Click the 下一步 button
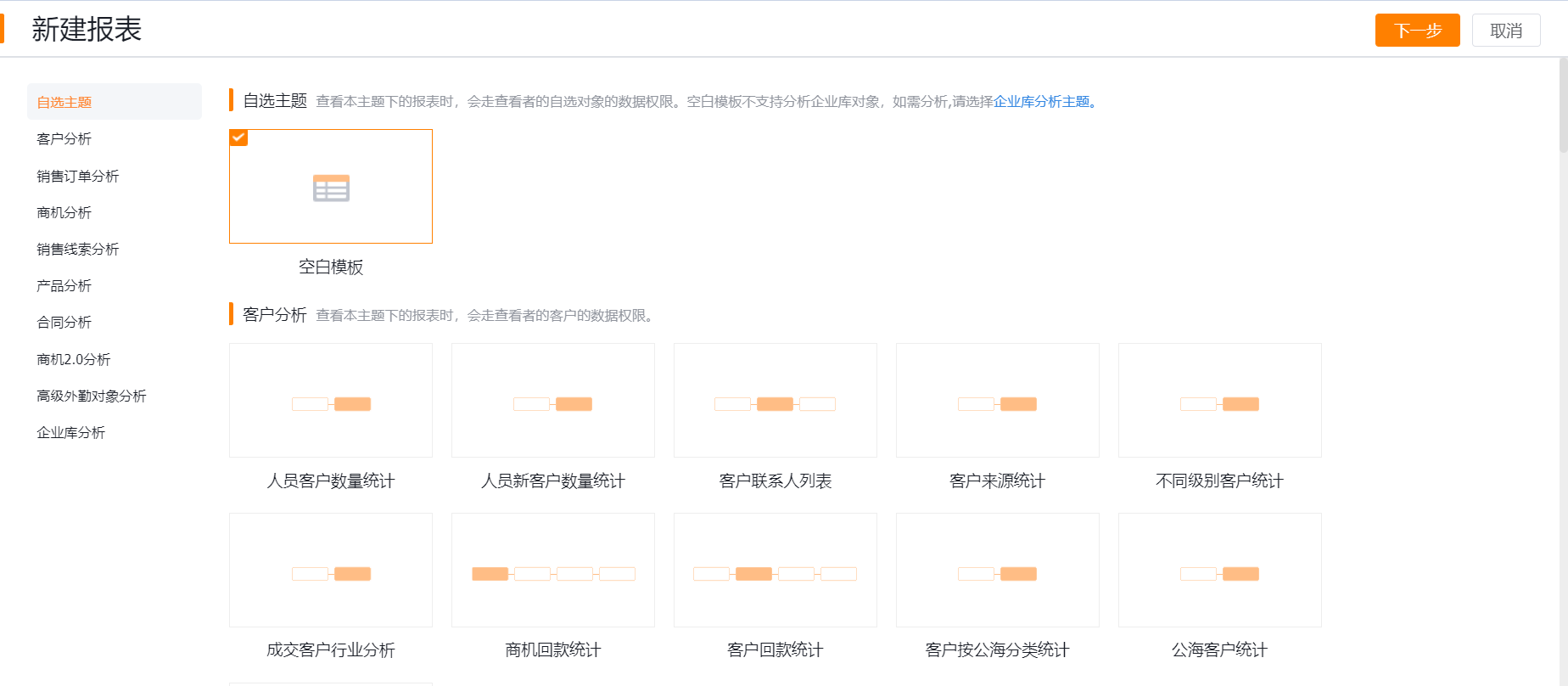 coord(1417,31)
